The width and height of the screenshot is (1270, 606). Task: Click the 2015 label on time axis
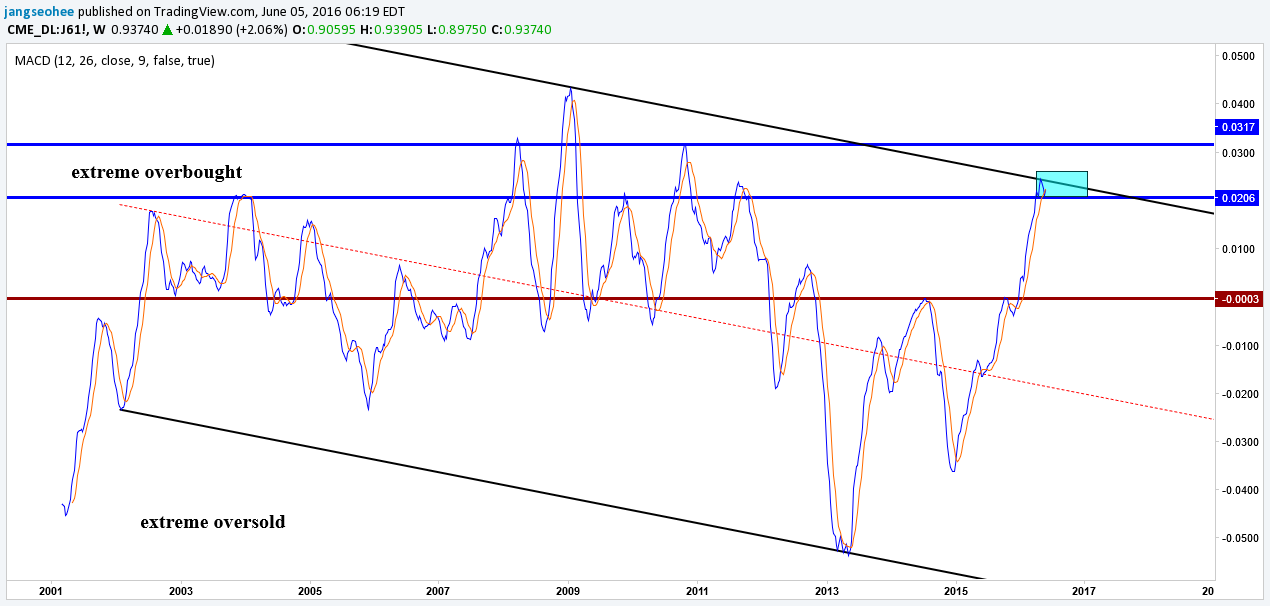tap(956, 592)
